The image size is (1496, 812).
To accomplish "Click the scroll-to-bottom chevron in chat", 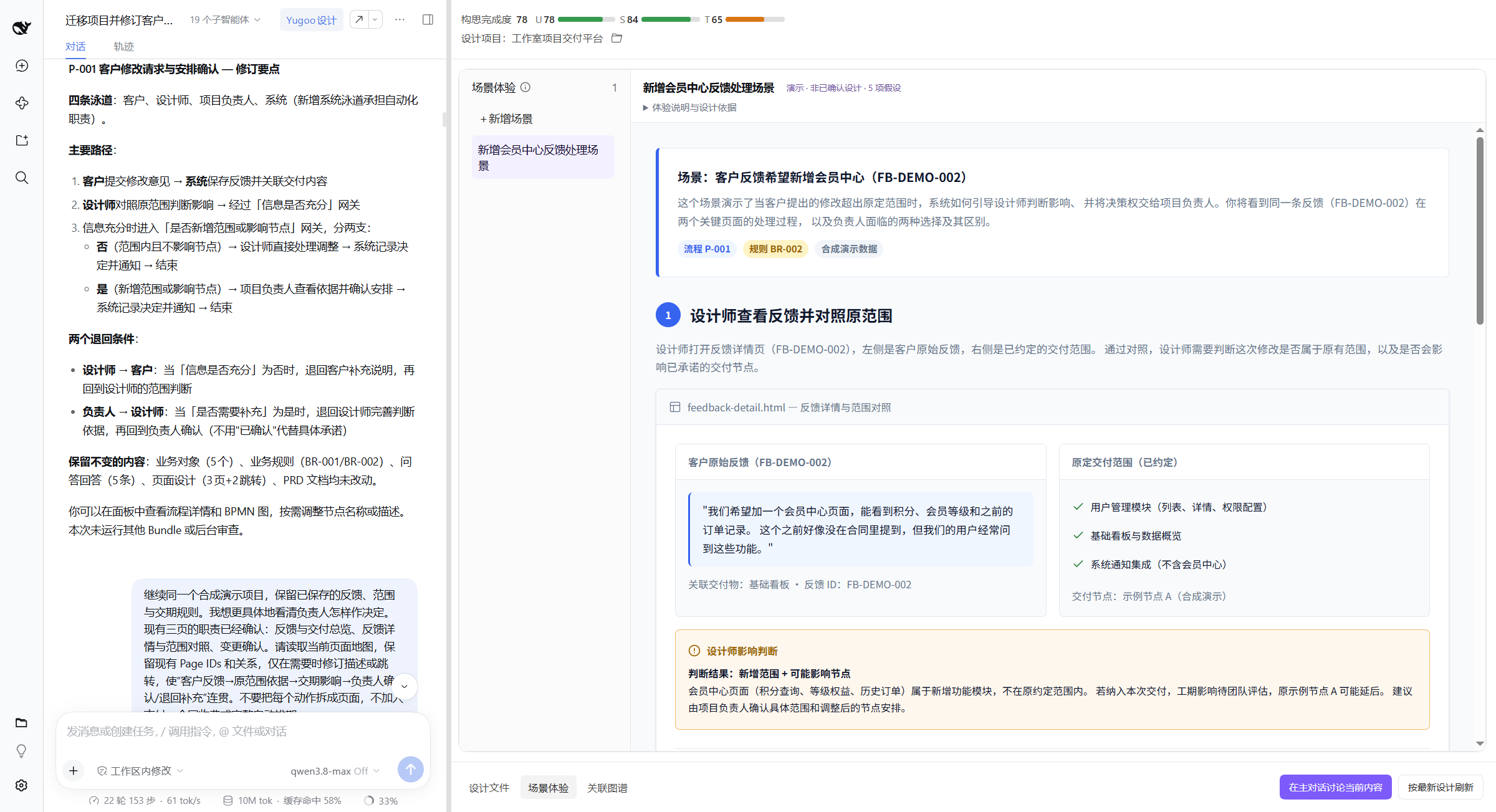I will click(405, 686).
